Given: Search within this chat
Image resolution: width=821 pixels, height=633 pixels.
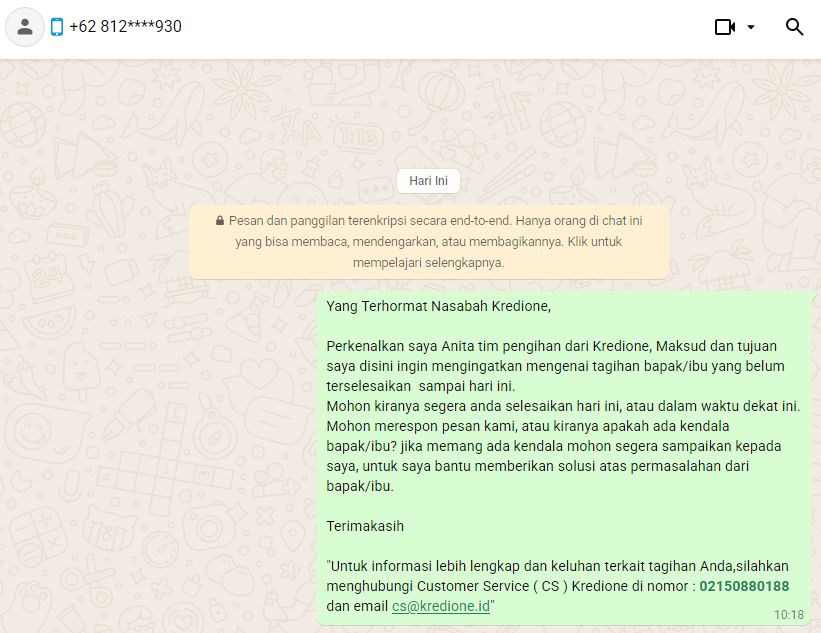Looking at the screenshot, I should (794, 27).
